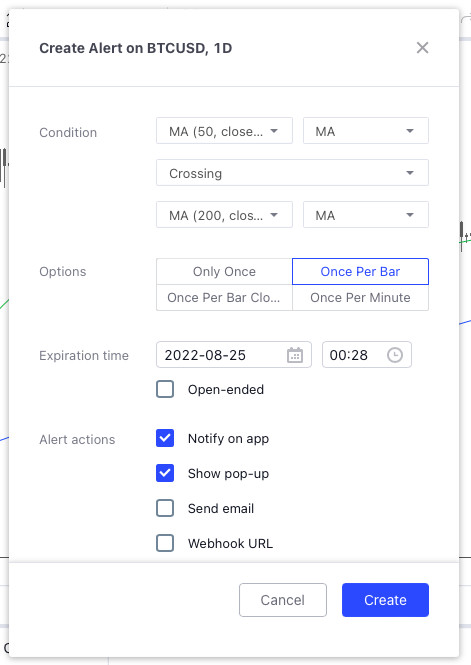Enable the Open-ended checkbox
The image size is (471, 665).
(x=165, y=389)
